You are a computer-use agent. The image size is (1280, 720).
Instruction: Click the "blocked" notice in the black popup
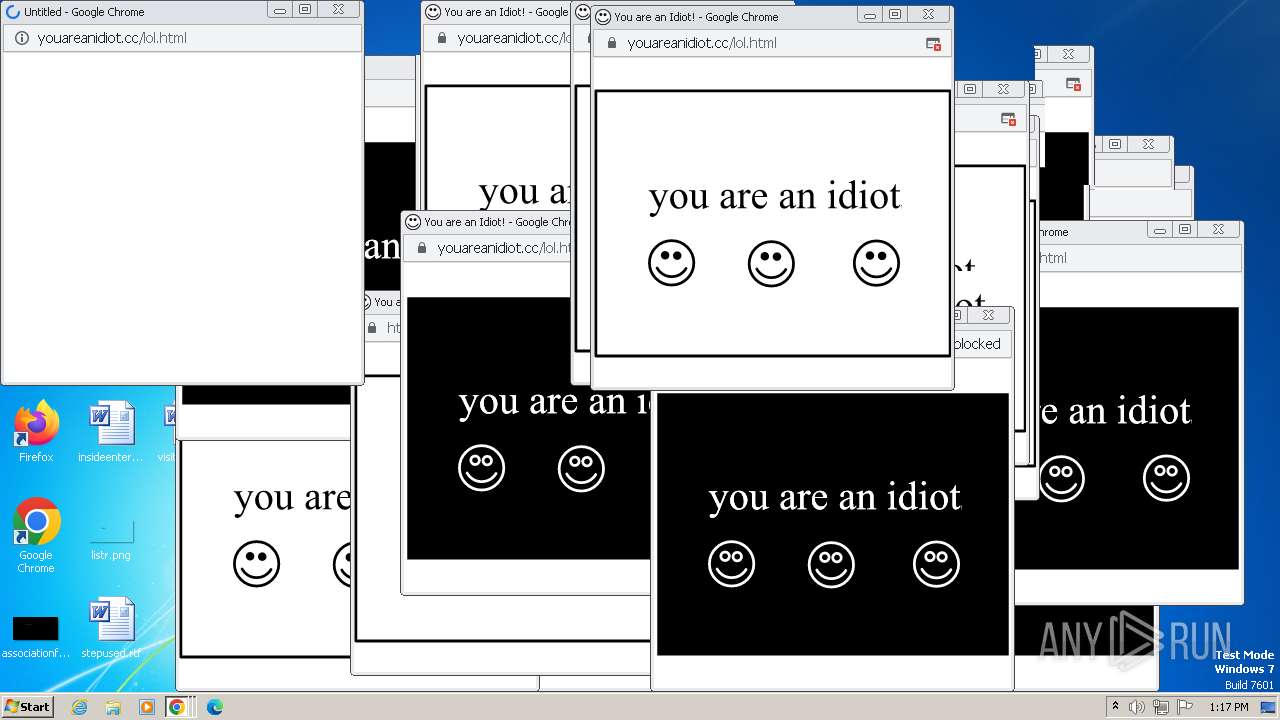point(976,344)
